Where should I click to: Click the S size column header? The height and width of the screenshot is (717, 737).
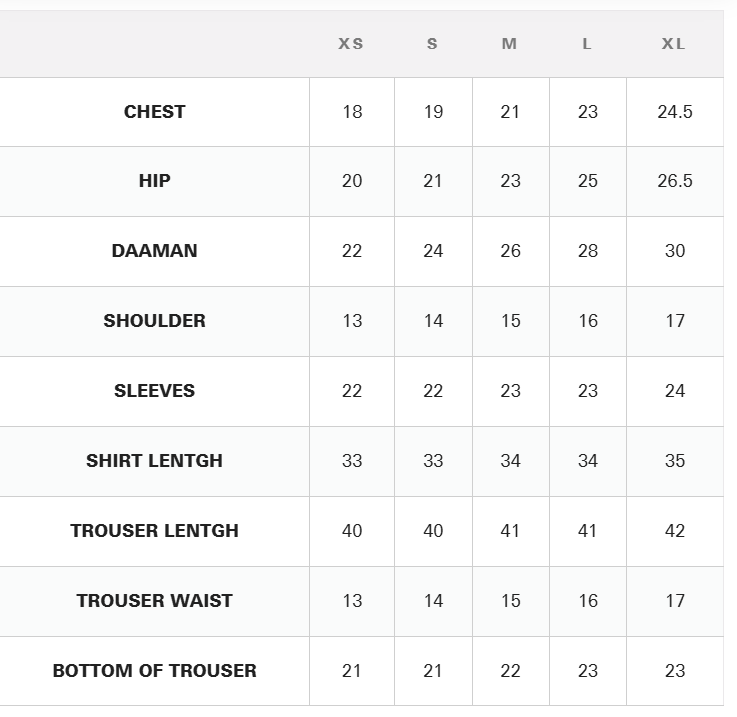point(432,44)
